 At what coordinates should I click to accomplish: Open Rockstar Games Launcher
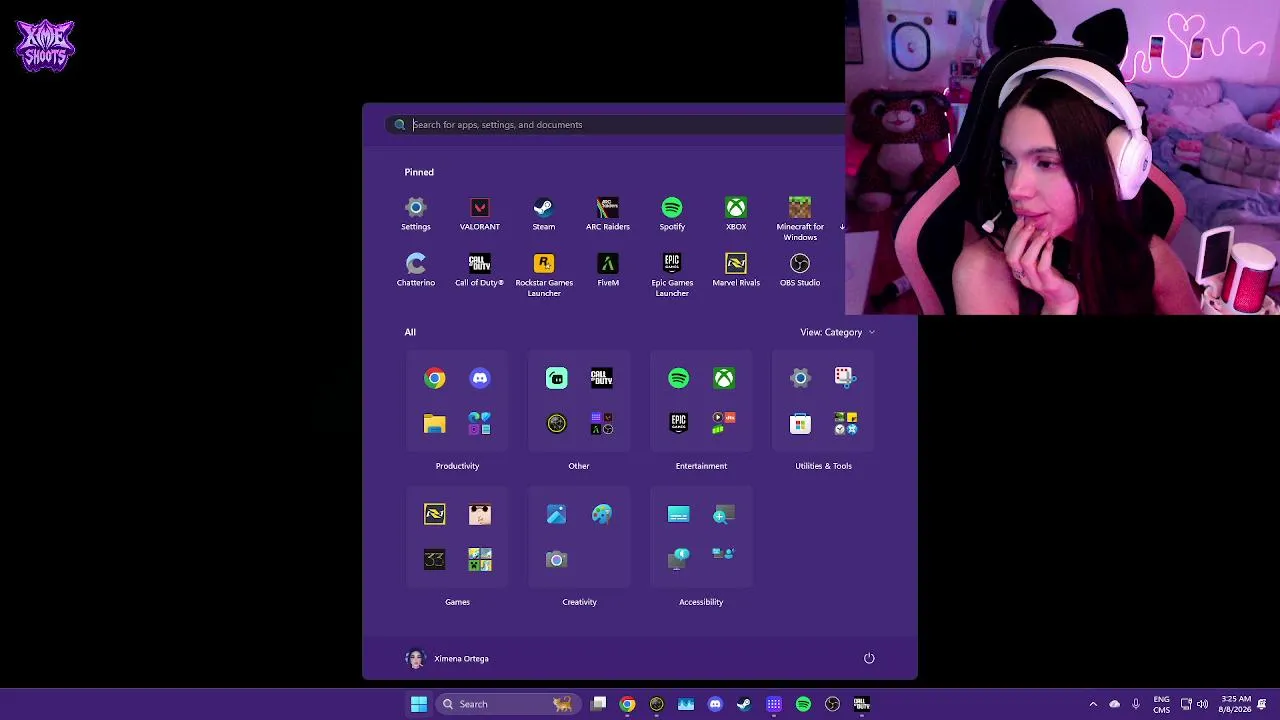(544, 275)
